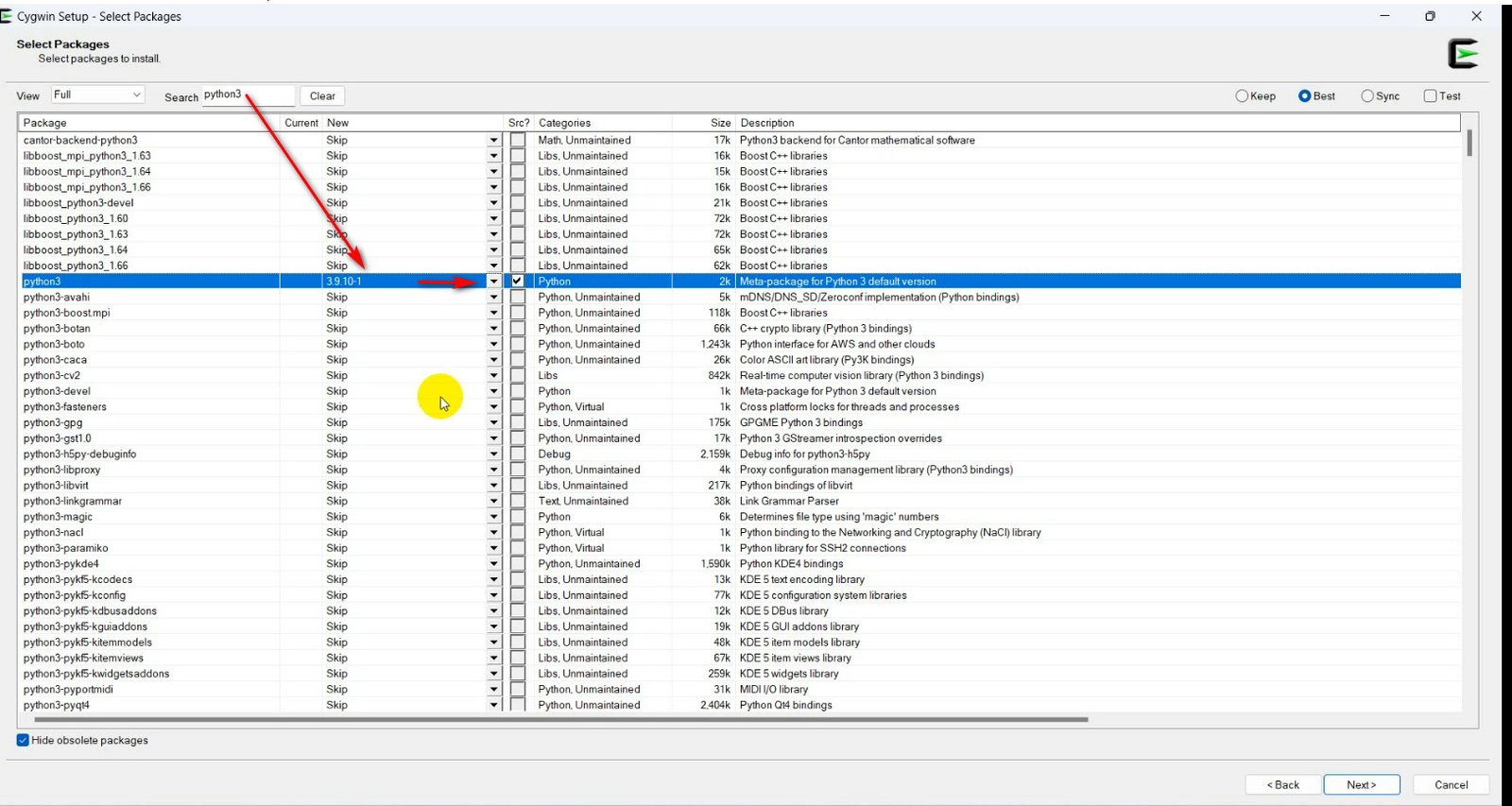Click the Current column header
Viewport: 1512px width, 806px height.
[x=301, y=123]
